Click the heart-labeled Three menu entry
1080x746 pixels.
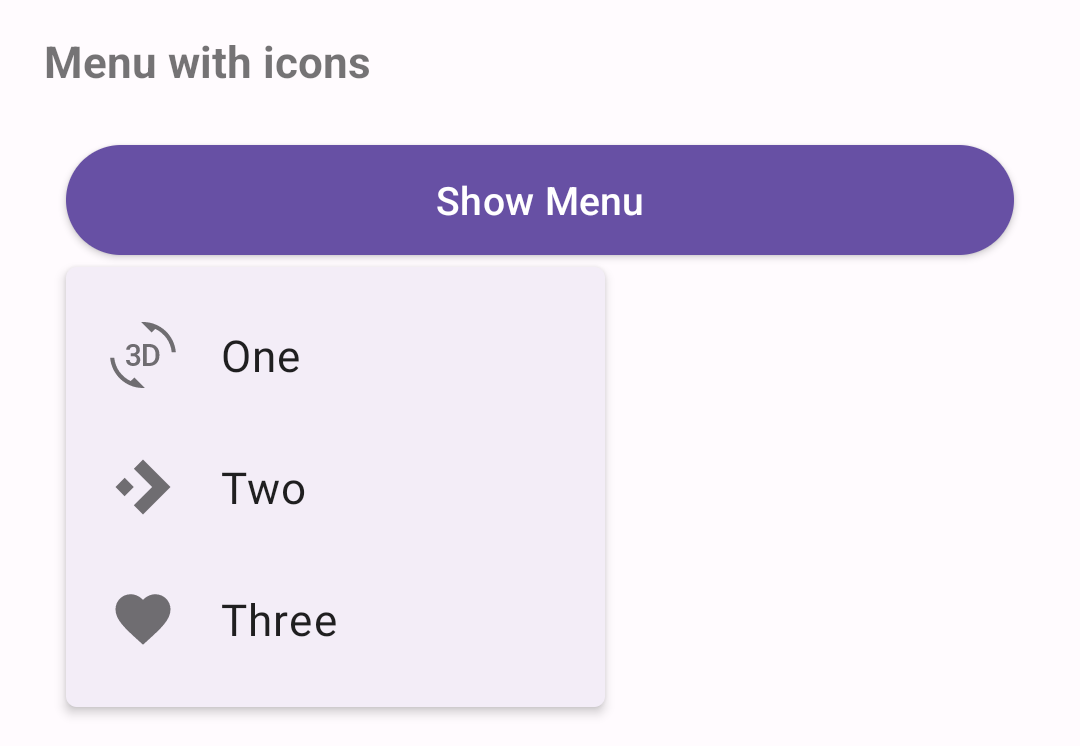click(x=279, y=618)
